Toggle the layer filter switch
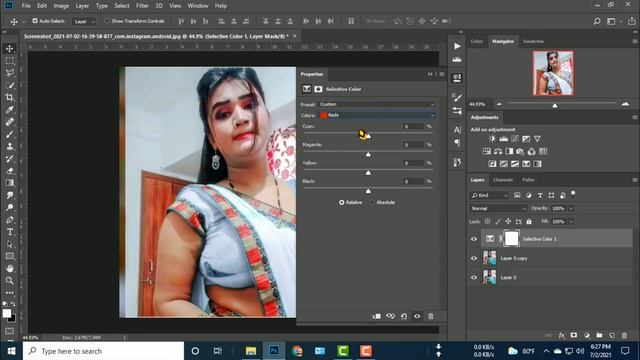This screenshot has width=640, height=360. (573, 193)
